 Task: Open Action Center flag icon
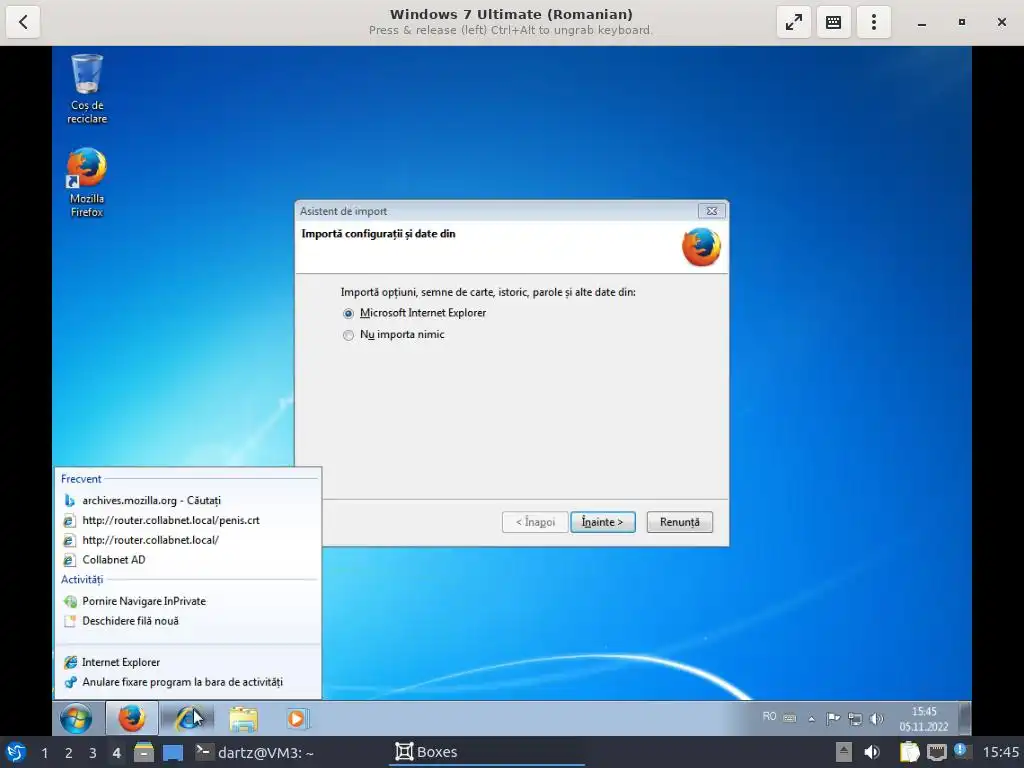coord(833,718)
